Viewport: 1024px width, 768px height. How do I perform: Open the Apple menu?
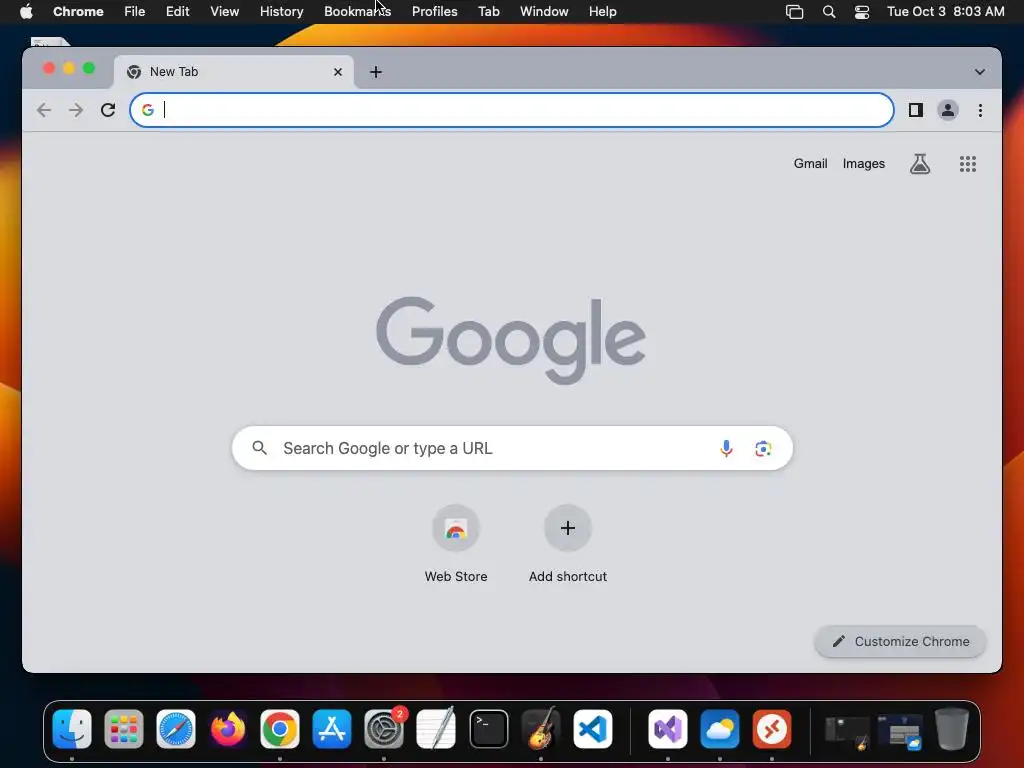(x=26, y=12)
